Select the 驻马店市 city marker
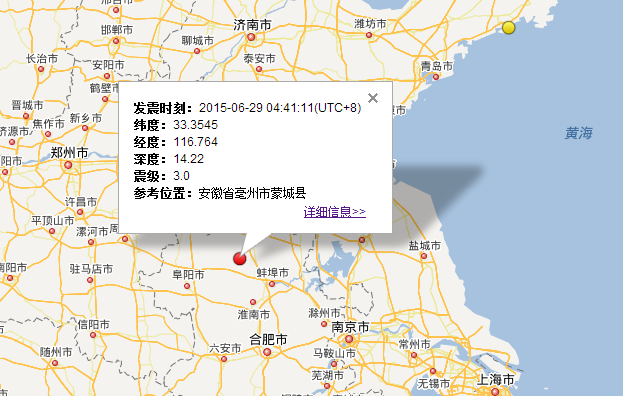 tap(90, 280)
